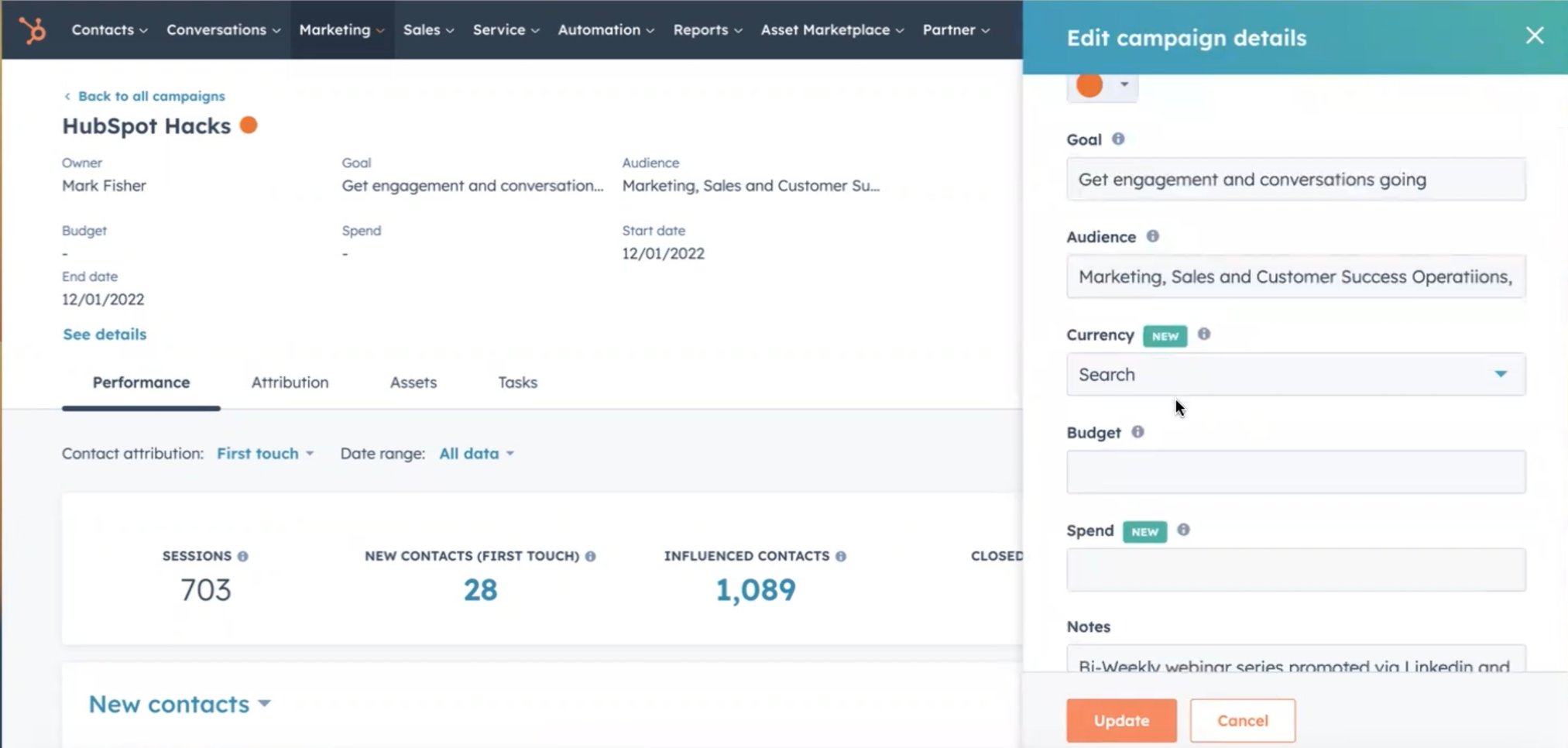Viewport: 1568px width, 748px height.
Task: Open the Marketing menu in navigation
Action: pyautogui.click(x=341, y=30)
